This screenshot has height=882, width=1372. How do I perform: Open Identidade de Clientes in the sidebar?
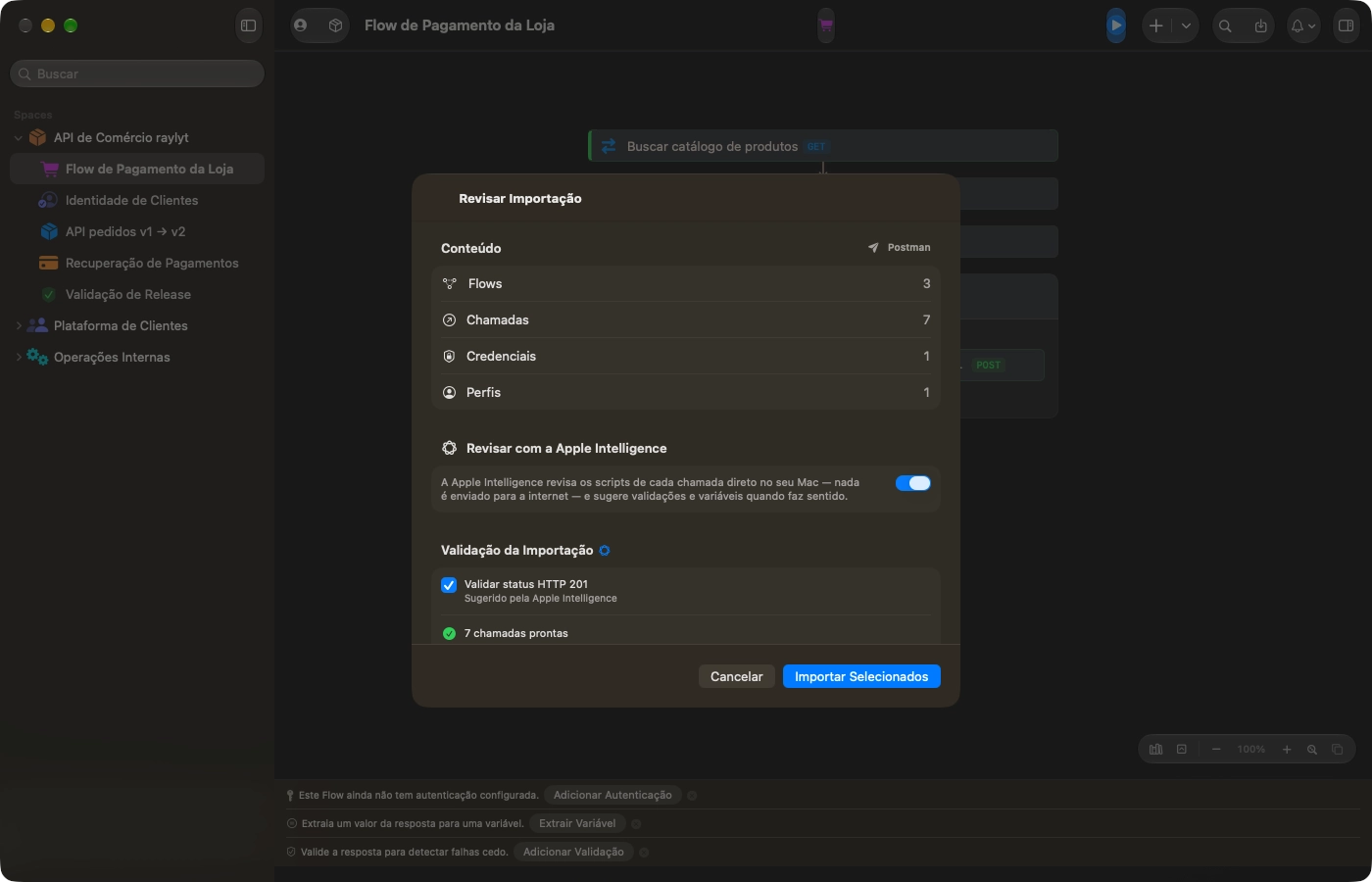tap(137, 200)
